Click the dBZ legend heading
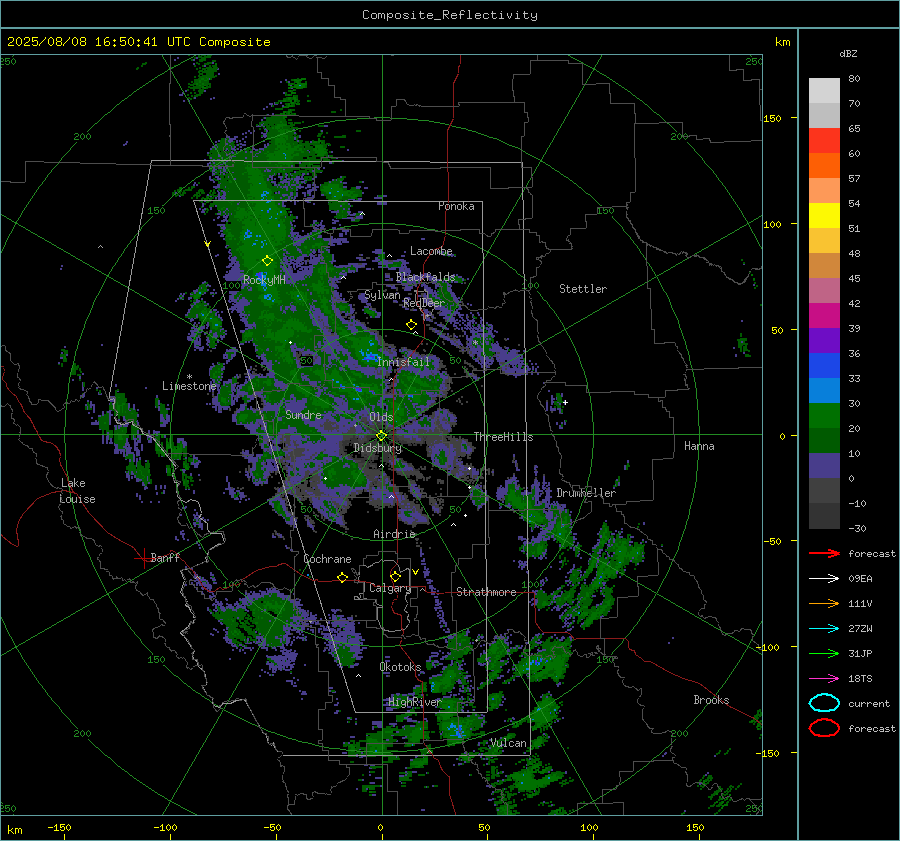The width and height of the screenshot is (900, 841). pyautogui.click(x=848, y=54)
